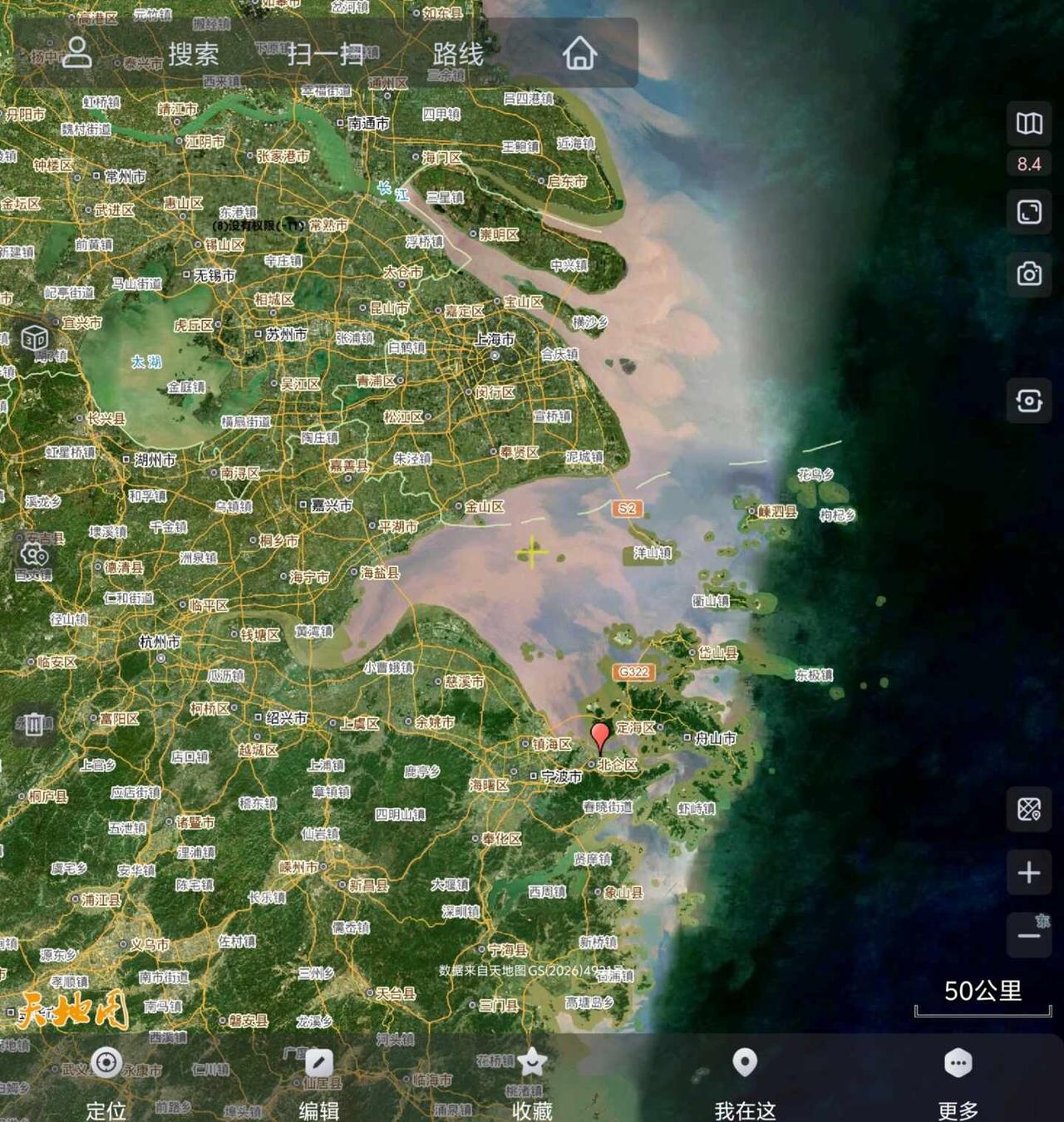Toggle fullscreen with the square icon
This screenshot has width=1064, height=1122.
coord(1029,212)
